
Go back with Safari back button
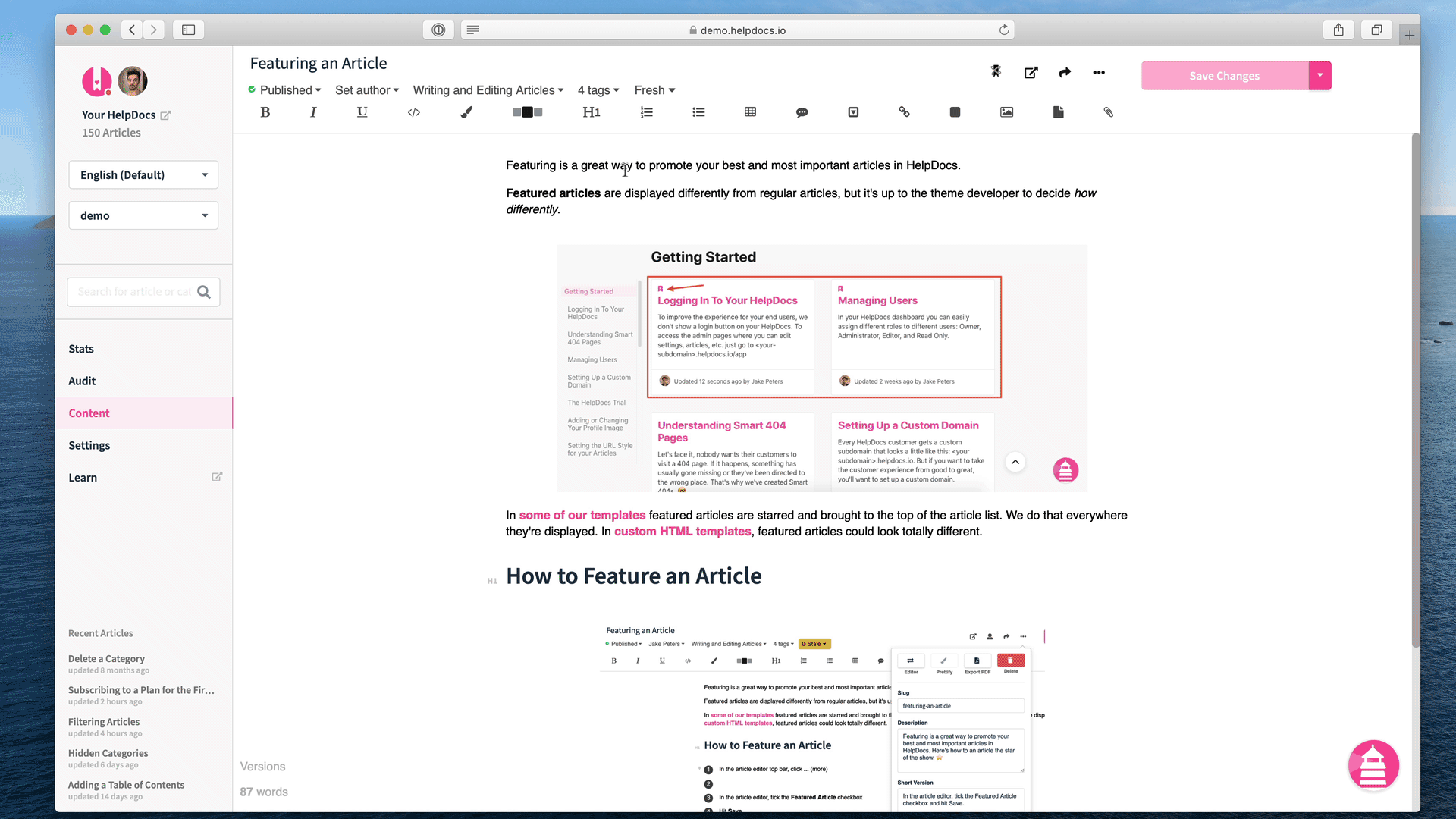132,30
